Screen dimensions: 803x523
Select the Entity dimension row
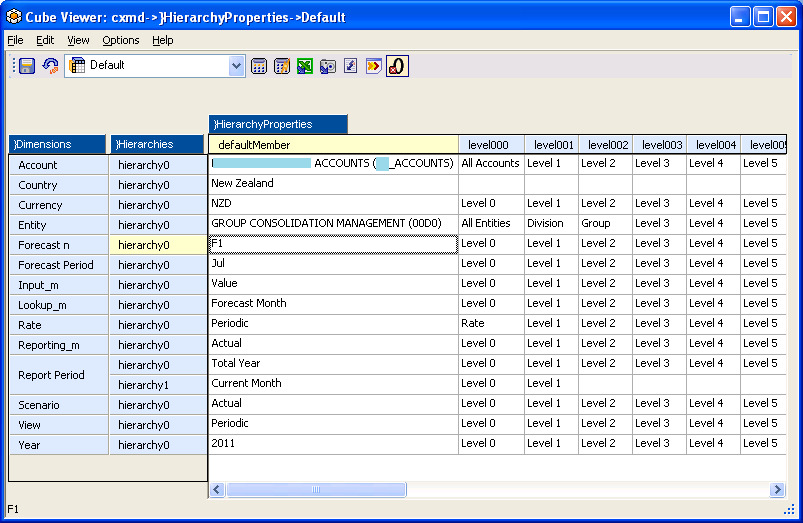[59, 225]
